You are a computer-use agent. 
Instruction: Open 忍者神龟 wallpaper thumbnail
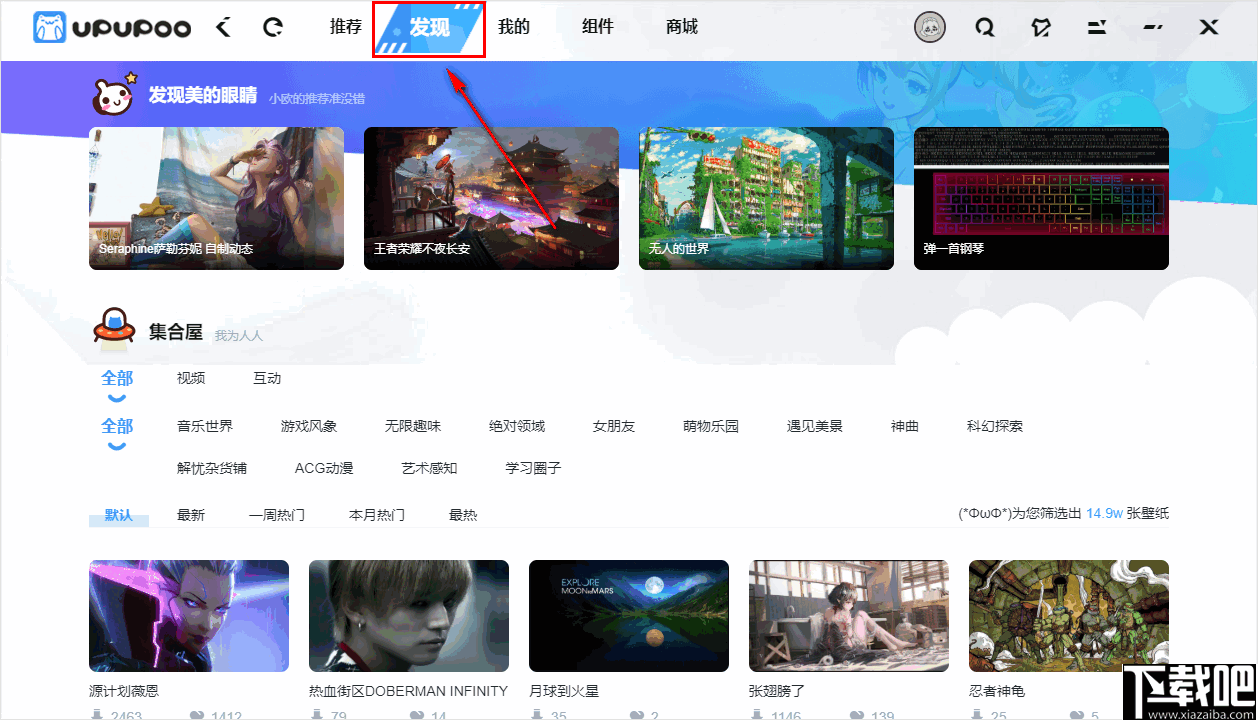pos(1069,616)
